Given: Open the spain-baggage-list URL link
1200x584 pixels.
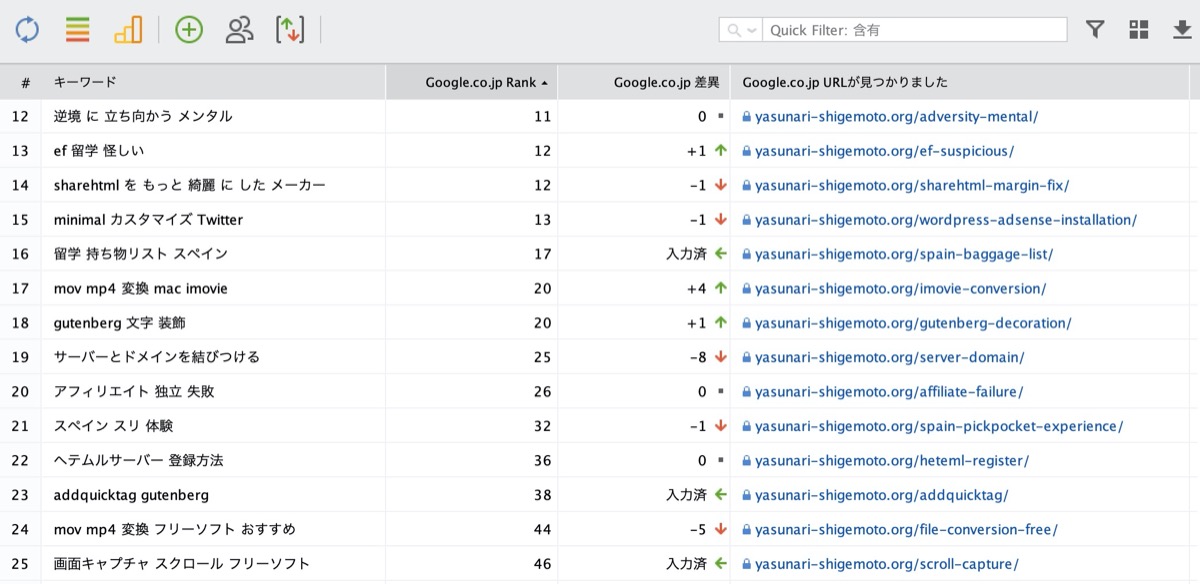Looking at the screenshot, I should click(903, 254).
